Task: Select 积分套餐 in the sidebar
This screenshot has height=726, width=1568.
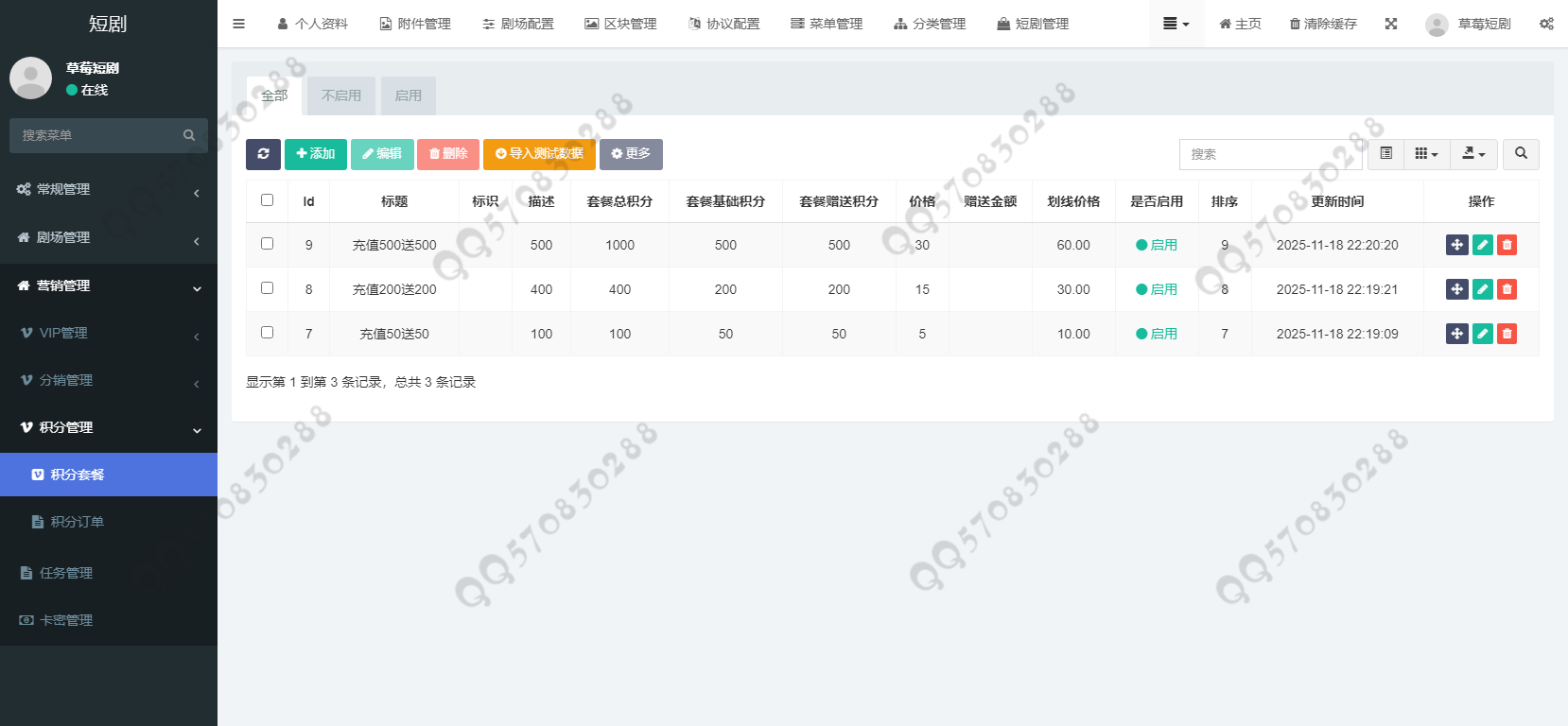Action: [109, 475]
